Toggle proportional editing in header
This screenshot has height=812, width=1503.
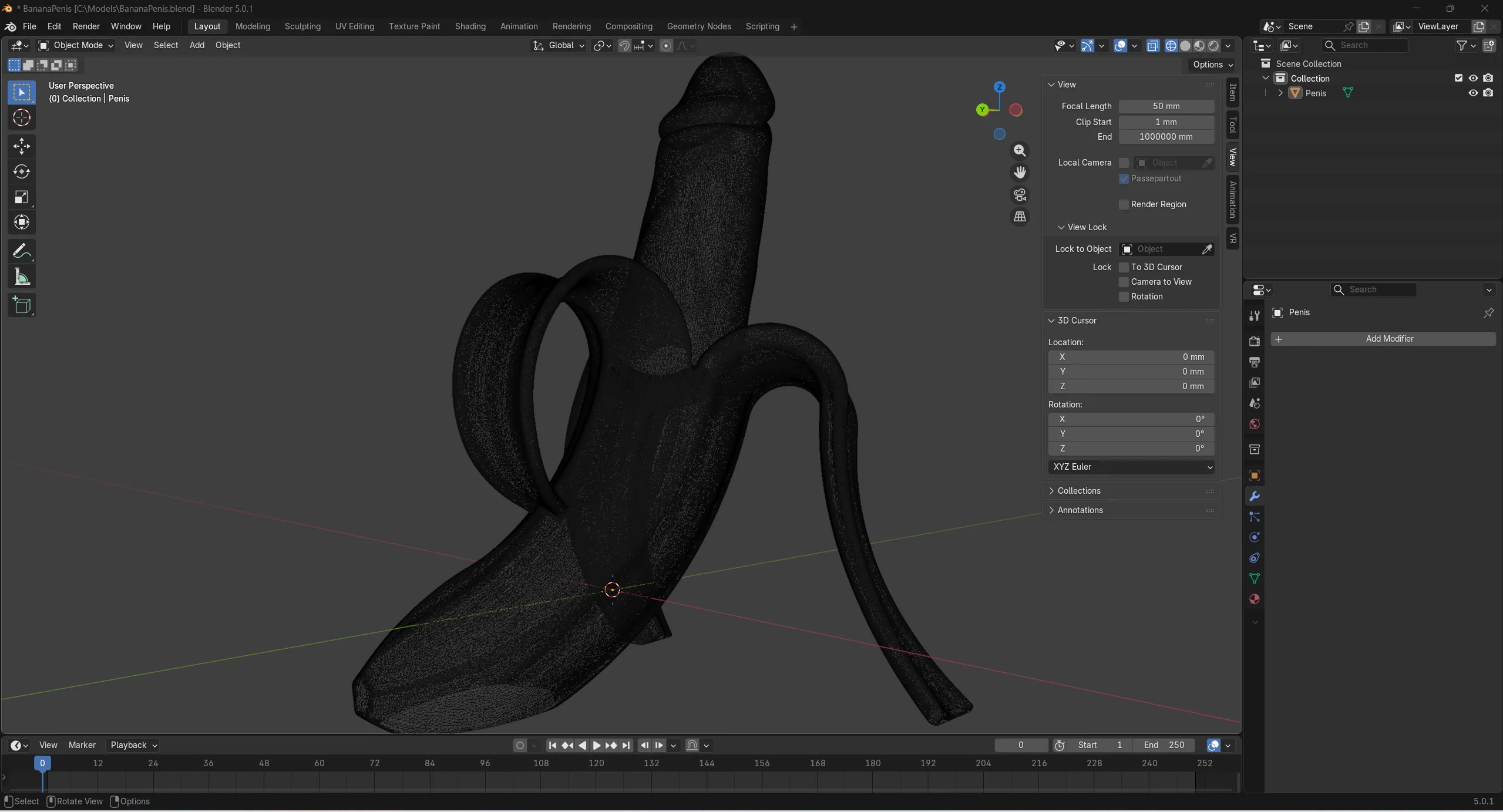[666, 46]
